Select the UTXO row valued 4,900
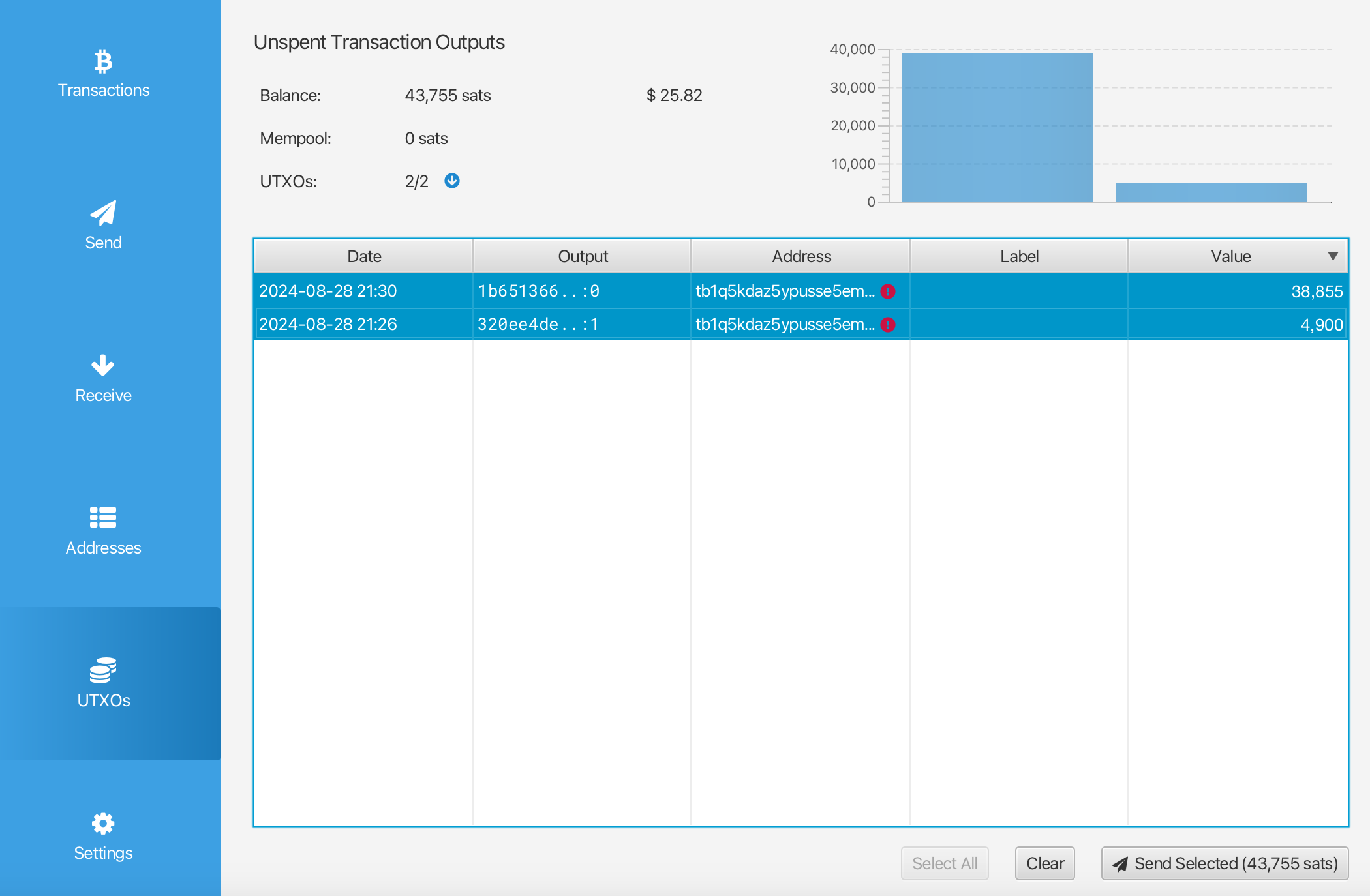 (800, 325)
